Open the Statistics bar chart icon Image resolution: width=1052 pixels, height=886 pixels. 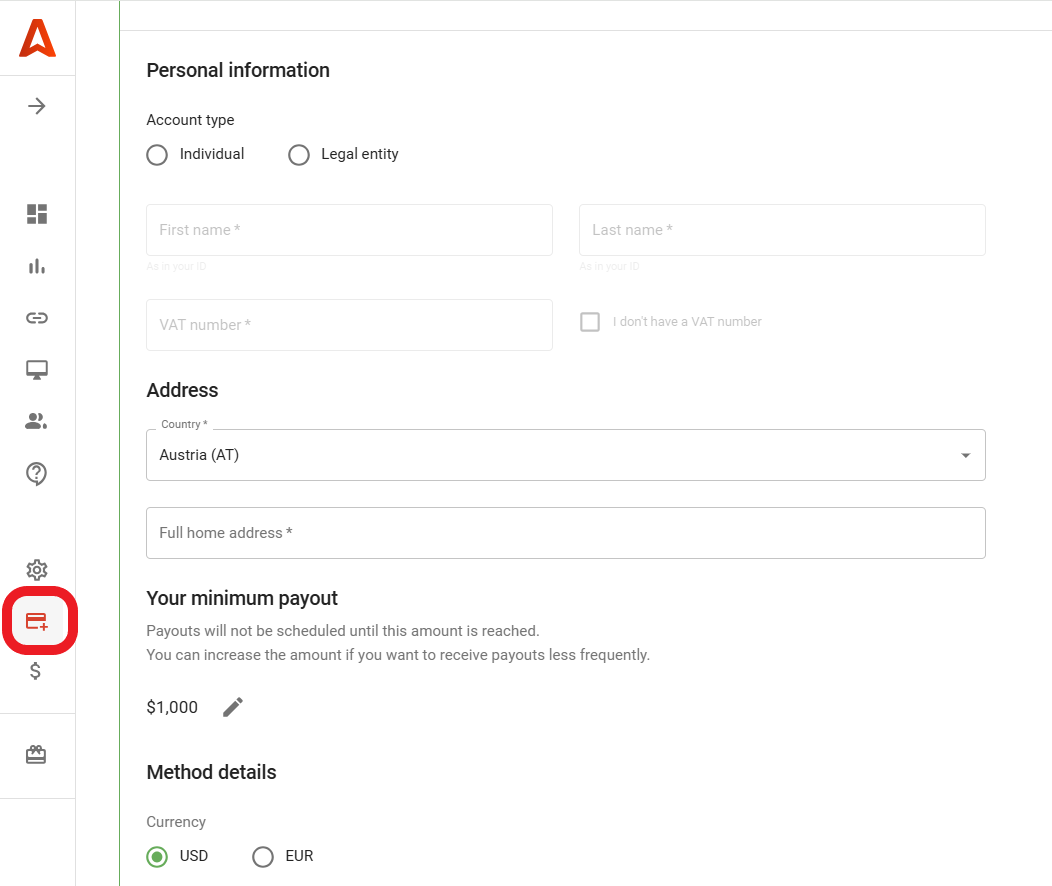coord(36,266)
